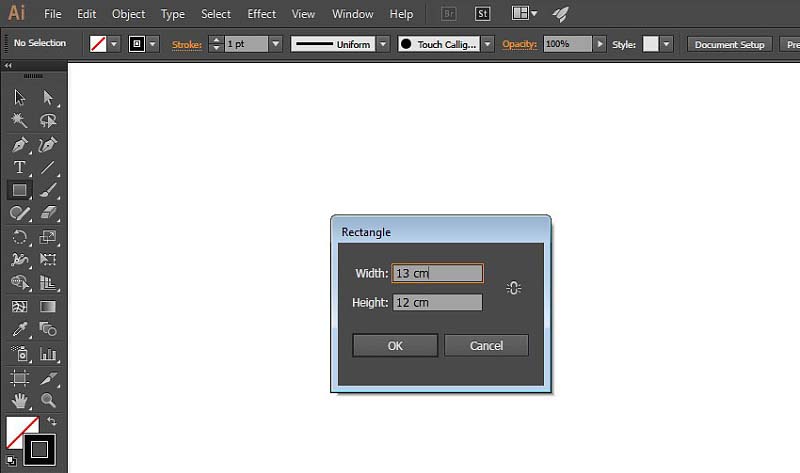The height and width of the screenshot is (473, 800).
Task: Open Adobe Bridge from the Br icon
Action: click(448, 14)
